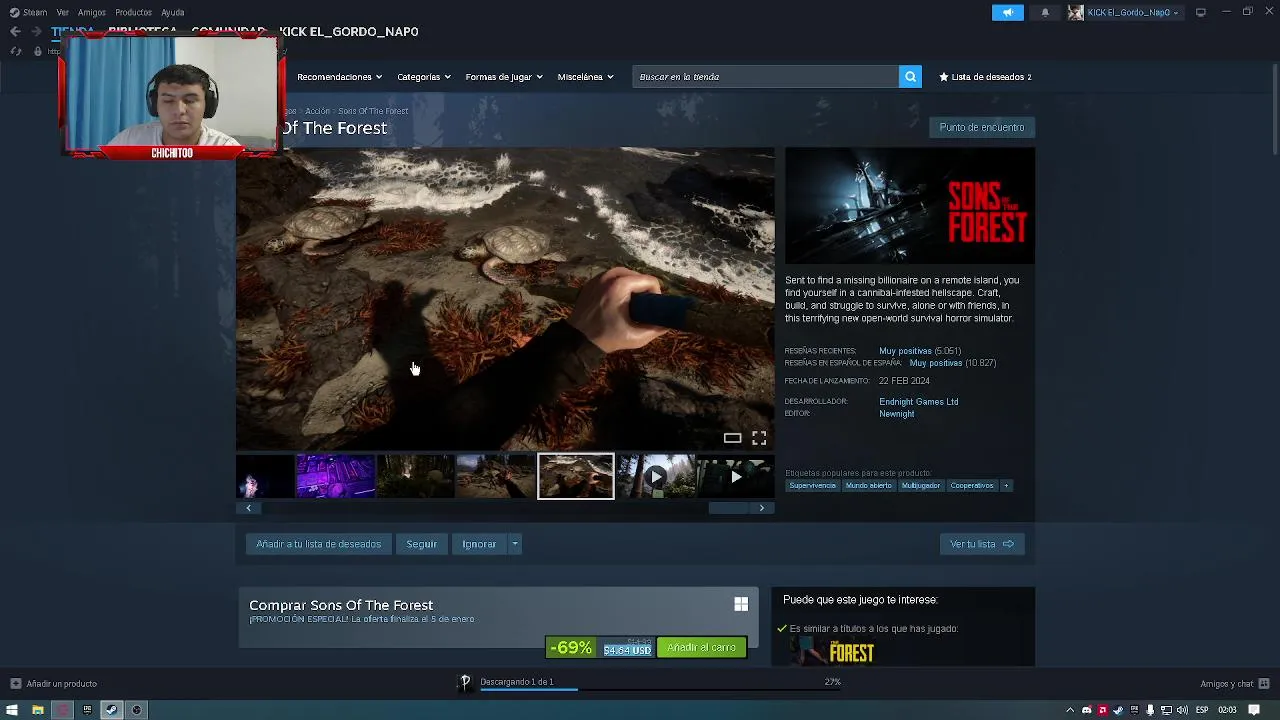Add more tags with plus button
1280x720 pixels.
pos(1006,486)
